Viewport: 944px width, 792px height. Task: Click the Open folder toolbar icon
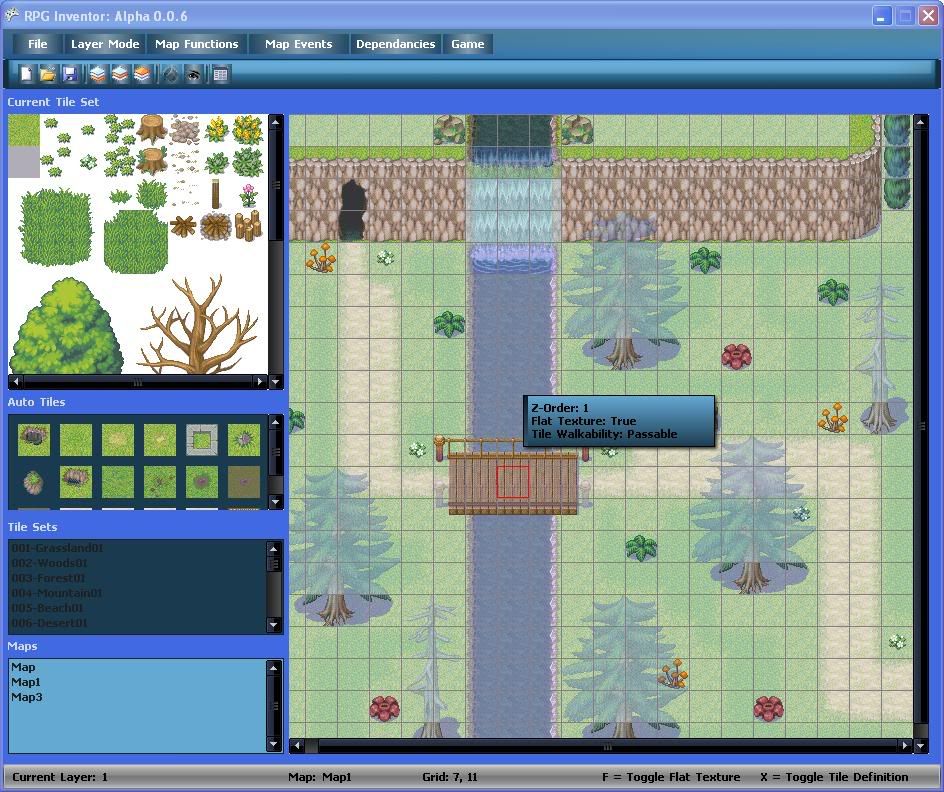47,74
